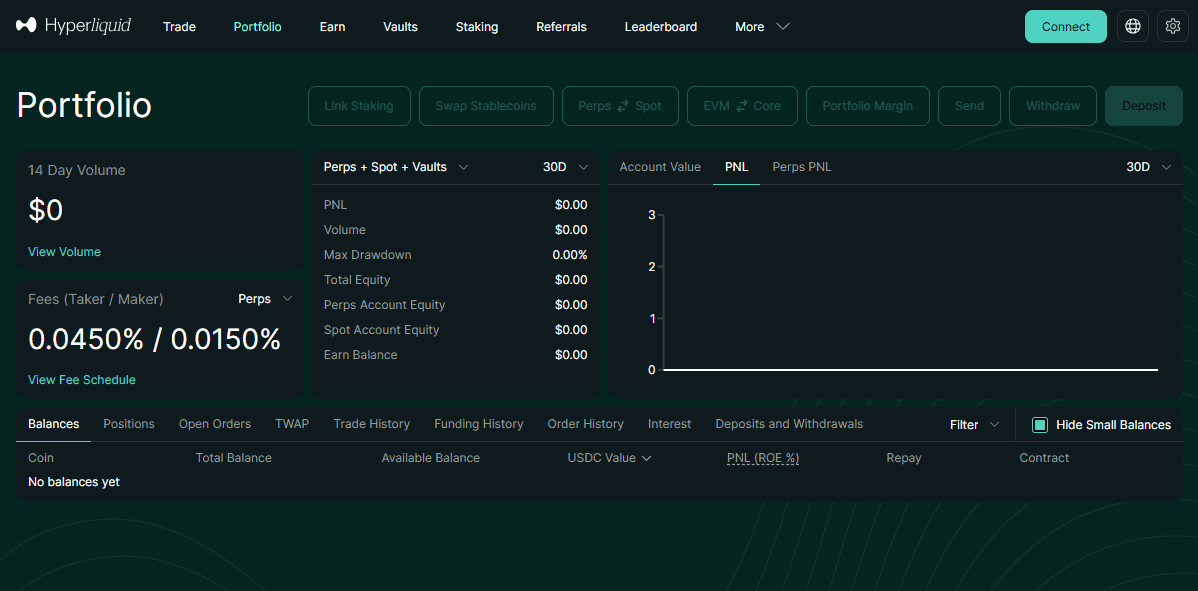Click the Portfolio Margin button
This screenshot has width=1198, height=591.
[x=868, y=106]
